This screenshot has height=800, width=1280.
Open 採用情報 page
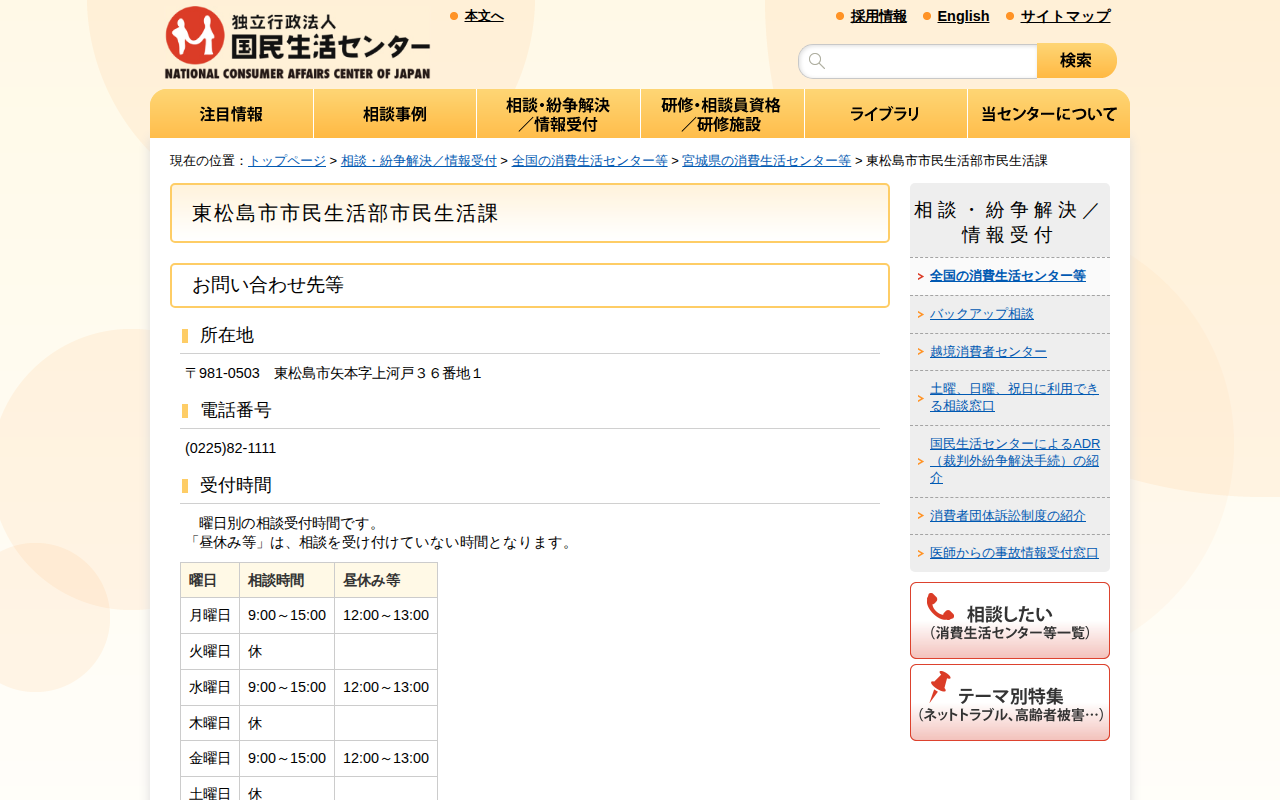click(878, 16)
